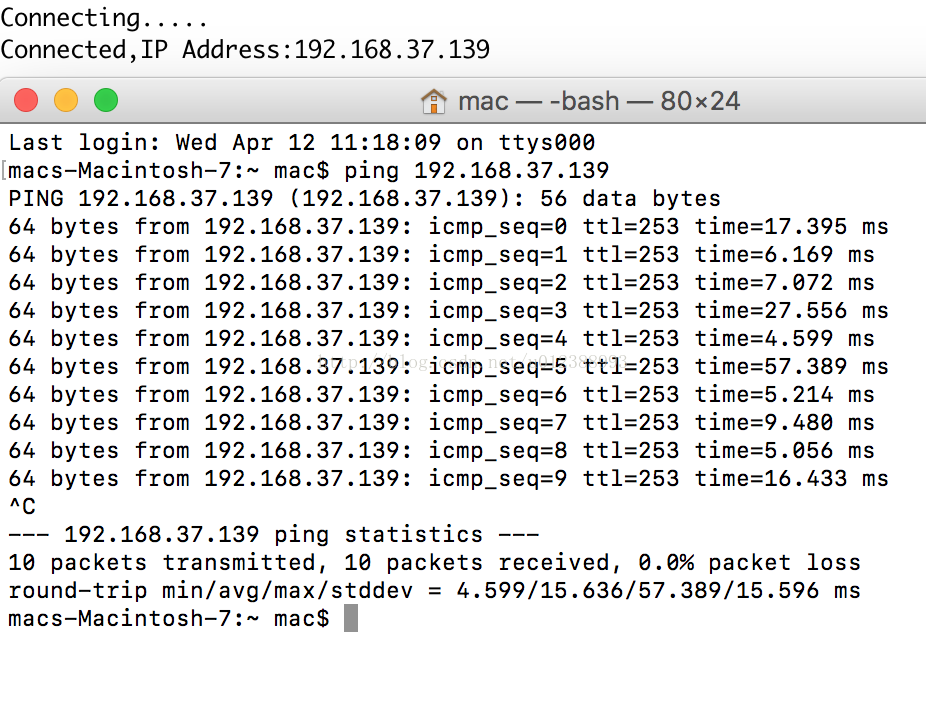Image resolution: width=926 pixels, height=702 pixels.
Task: Click the window title 'mac — -bash — 80×24'
Action: click(599, 101)
